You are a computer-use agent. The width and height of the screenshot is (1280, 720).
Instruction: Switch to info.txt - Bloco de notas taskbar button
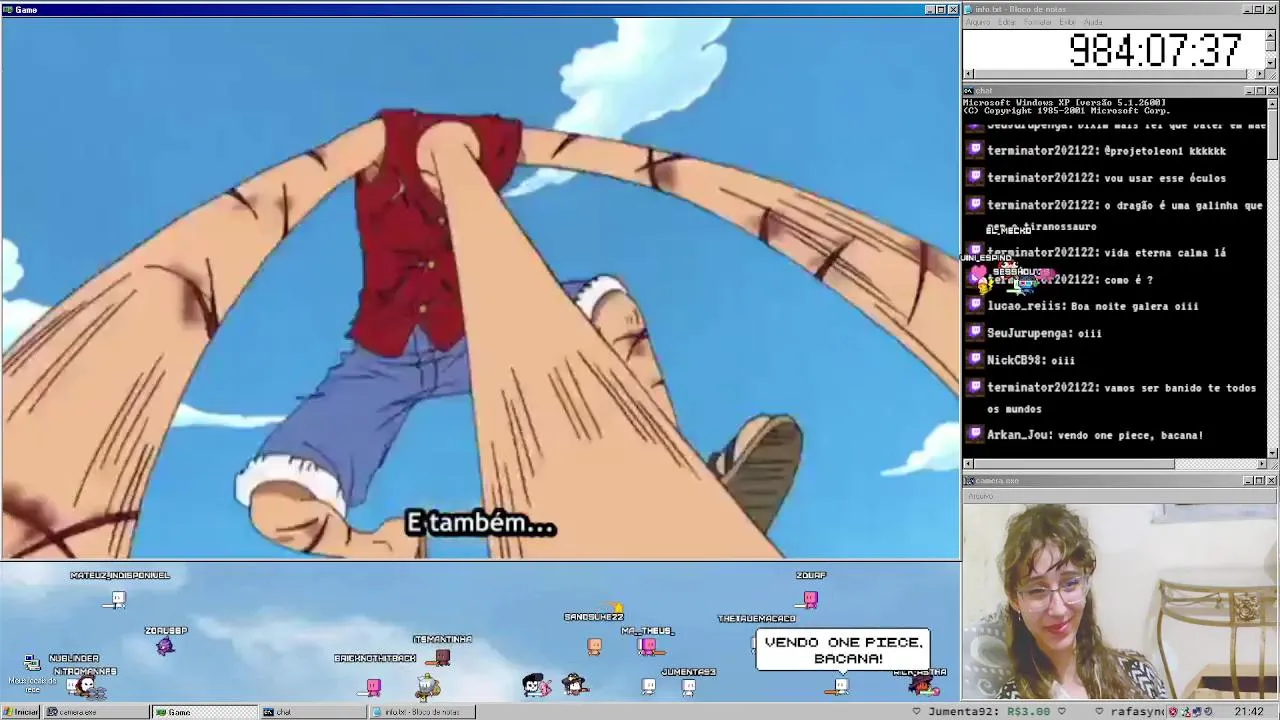[x=421, y=712]
